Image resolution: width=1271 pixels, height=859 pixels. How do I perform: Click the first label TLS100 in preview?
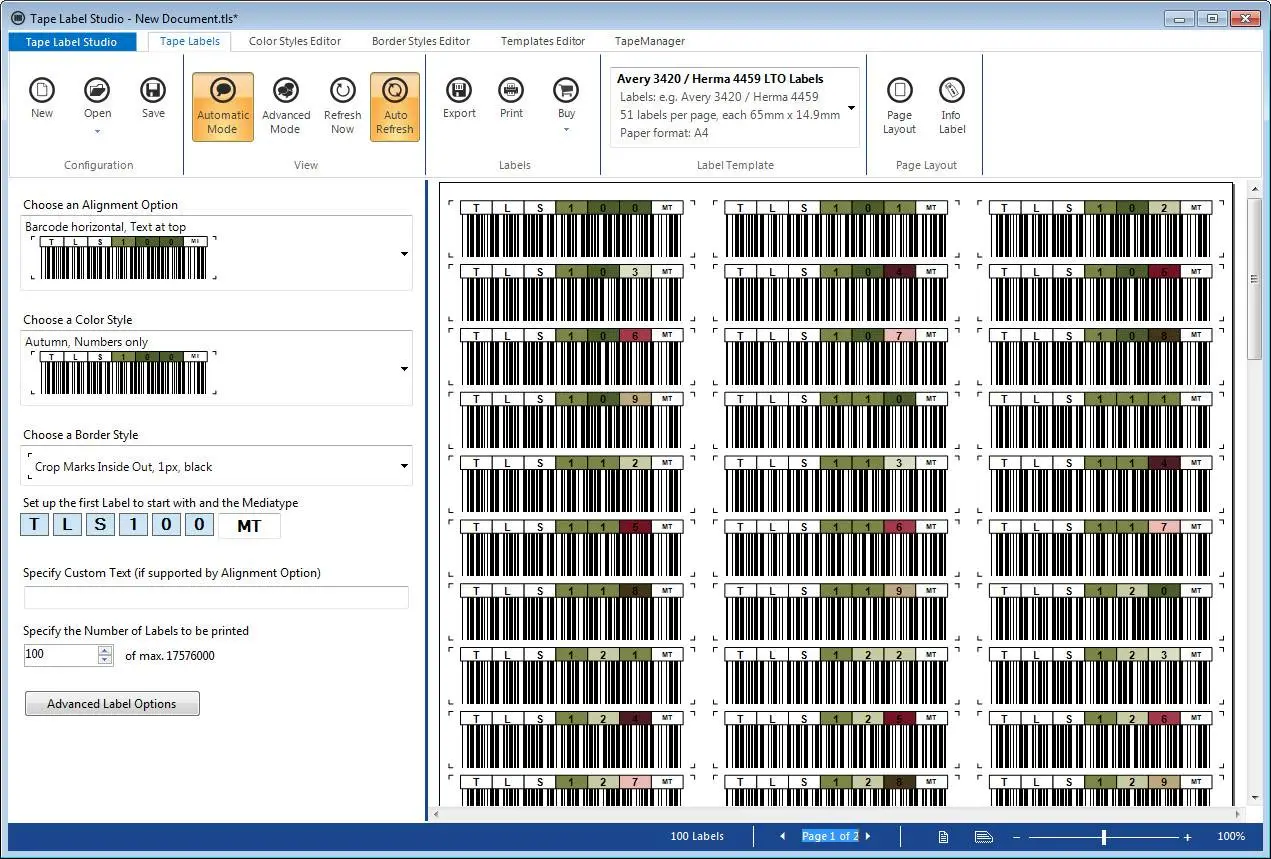click(571, 228)
